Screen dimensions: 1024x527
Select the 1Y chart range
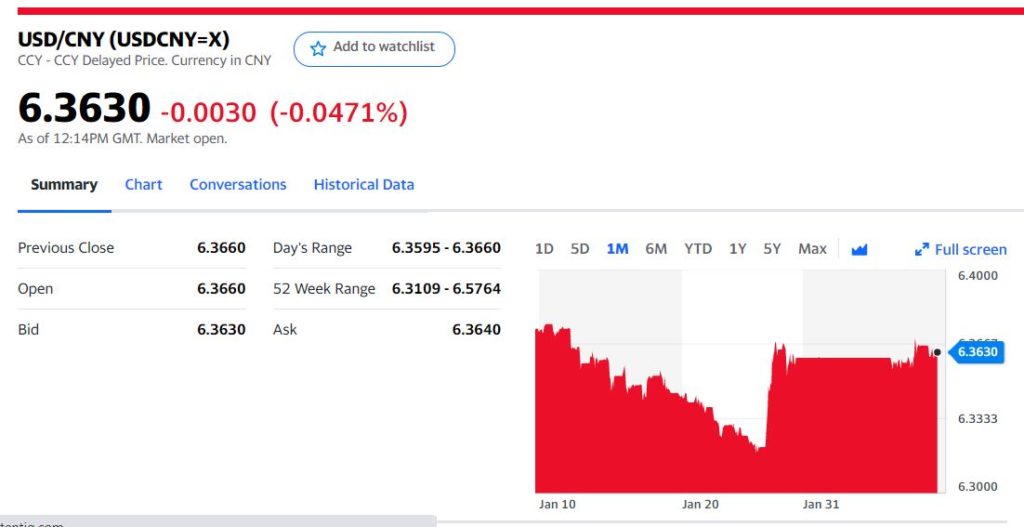[x=737, y=249]
